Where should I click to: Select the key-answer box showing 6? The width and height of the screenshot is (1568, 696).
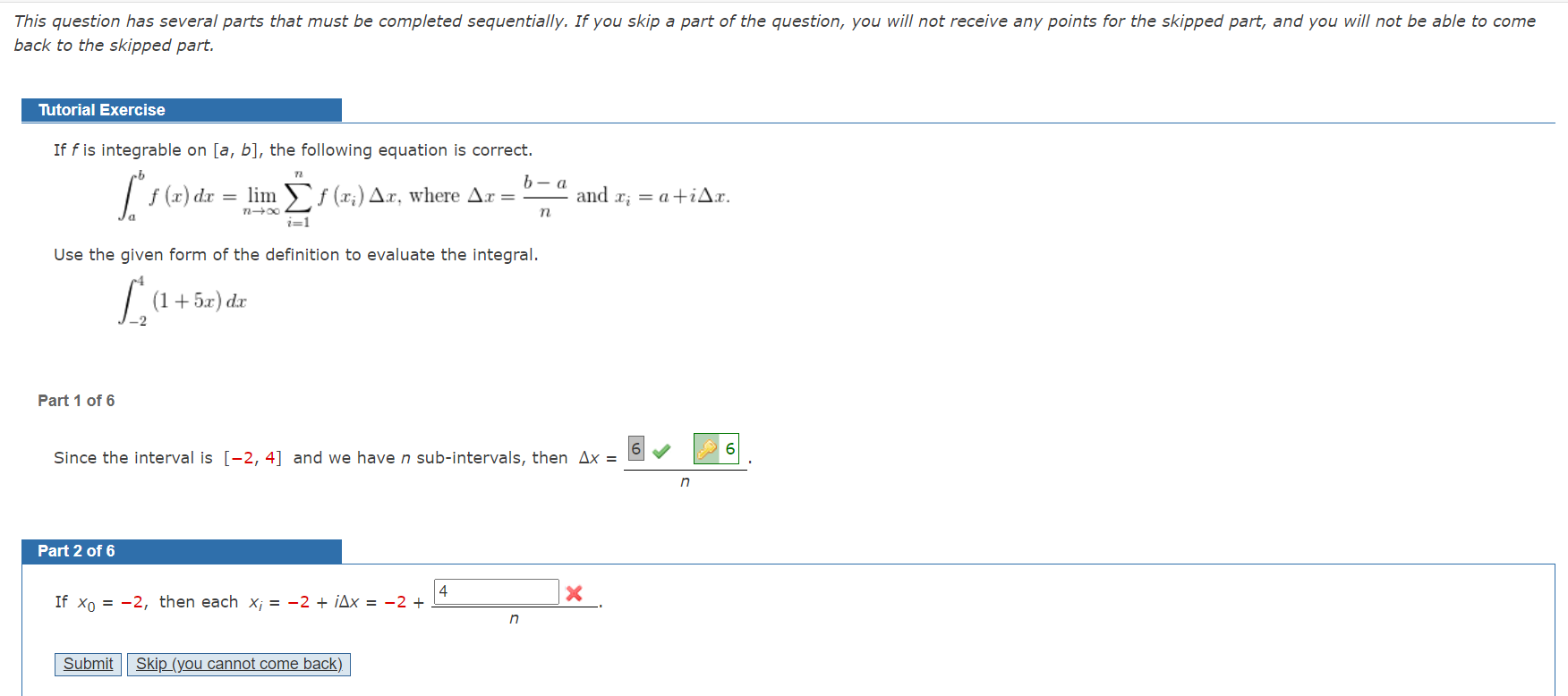click(716, 448)
